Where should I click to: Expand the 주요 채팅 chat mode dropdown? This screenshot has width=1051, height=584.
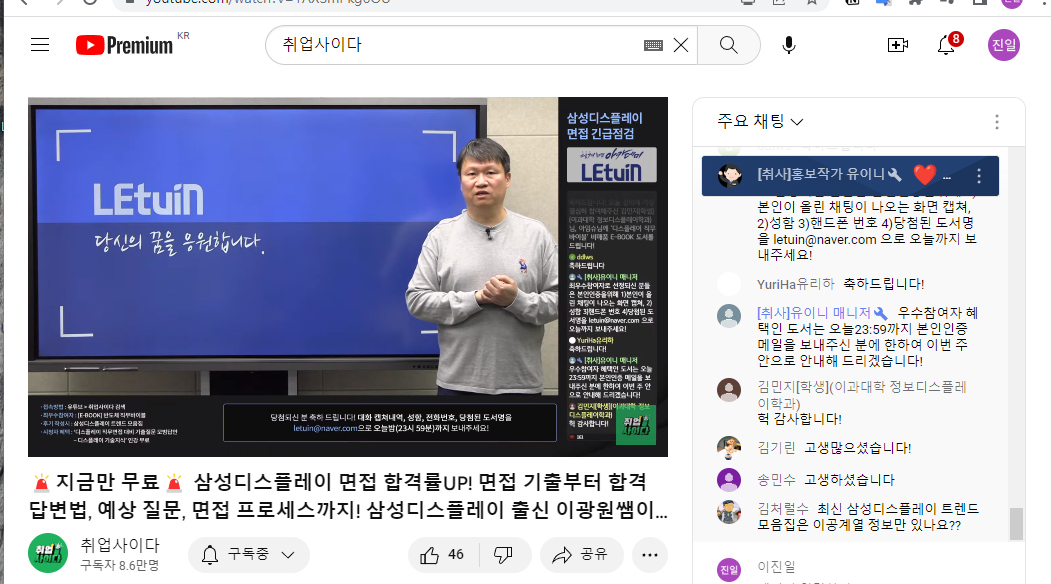pyautogui.click(x=760, y=121)
